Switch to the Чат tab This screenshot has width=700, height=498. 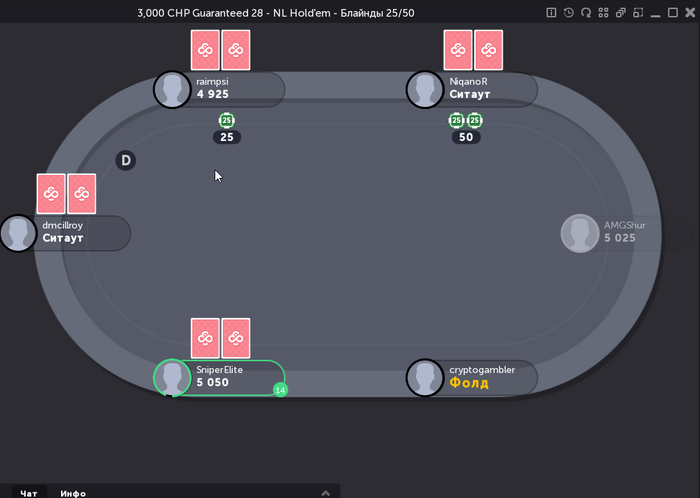click(x=29, y=493)
